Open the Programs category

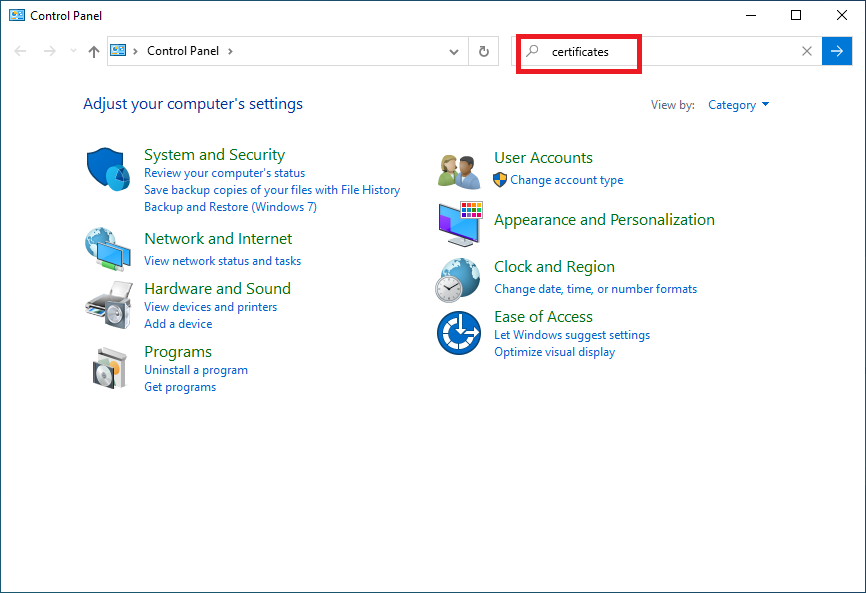[178, 352]
